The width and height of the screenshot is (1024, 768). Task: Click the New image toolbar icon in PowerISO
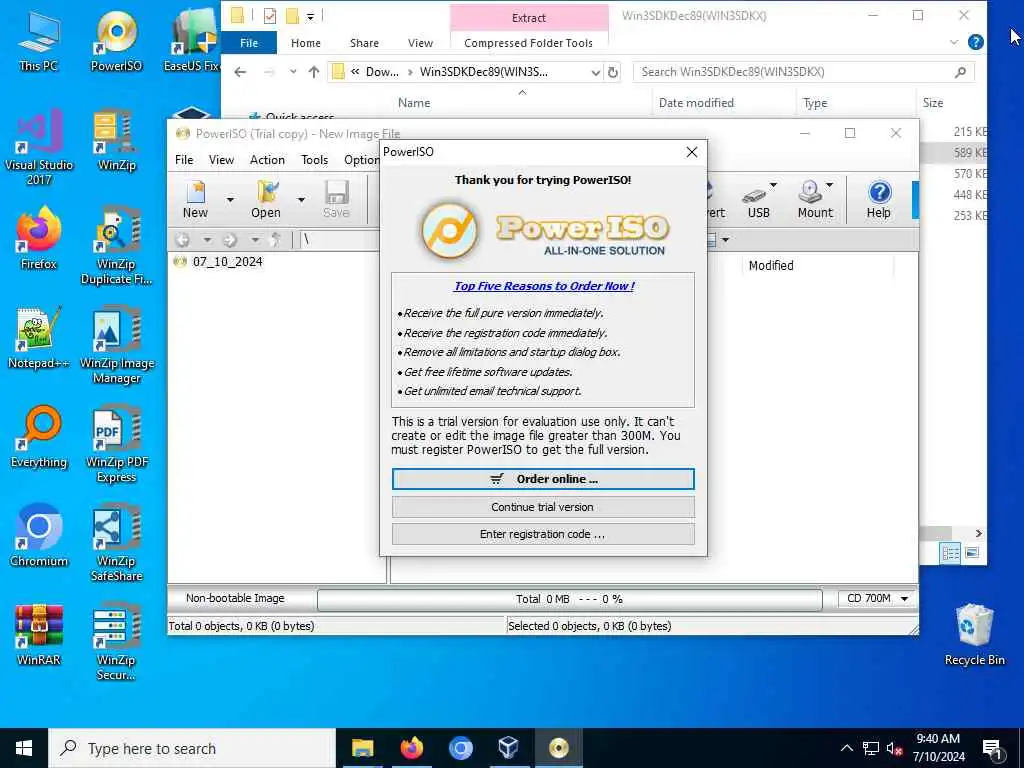[x=195, y=200]
